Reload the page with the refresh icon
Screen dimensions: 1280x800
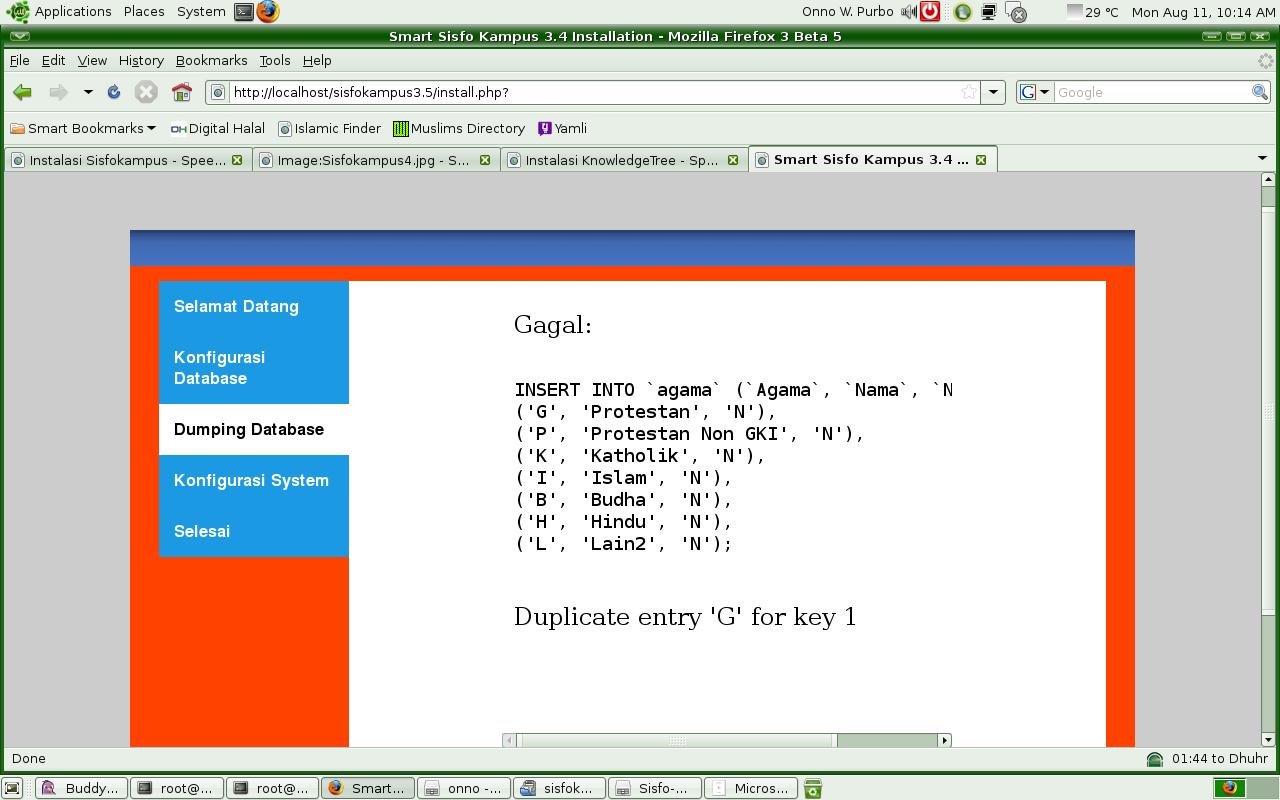click(114, 92)
